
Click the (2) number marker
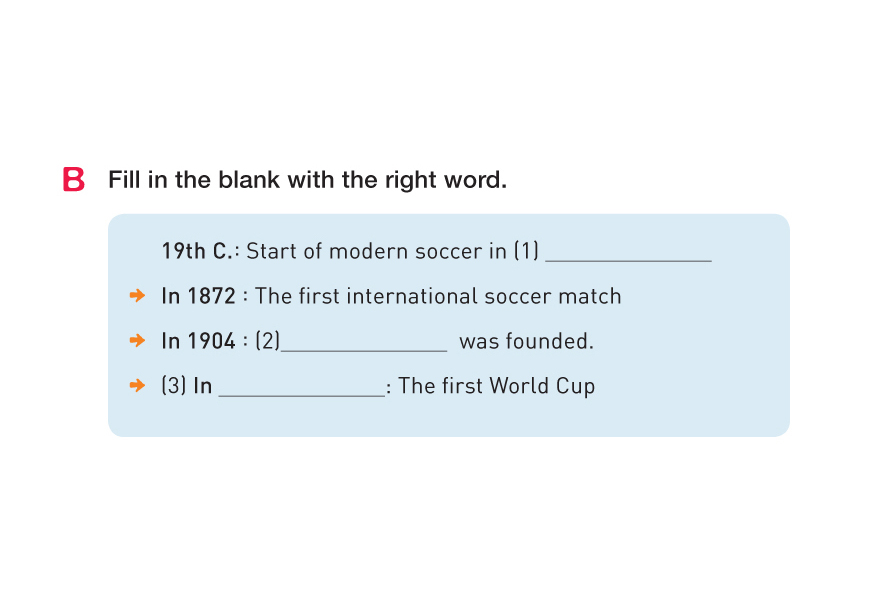[267, 341]
